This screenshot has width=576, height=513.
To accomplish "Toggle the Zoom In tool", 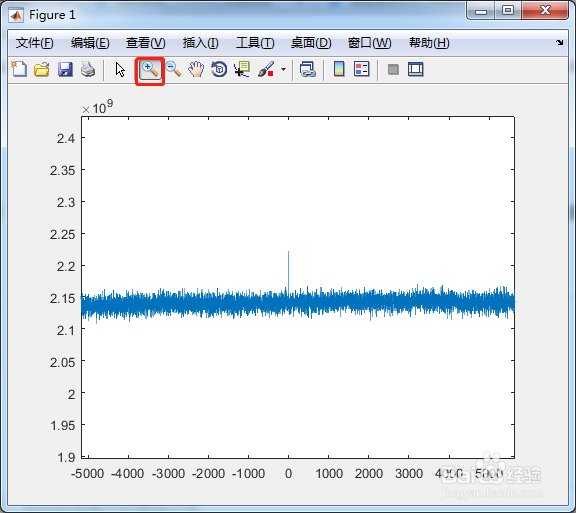I will 150,69.
